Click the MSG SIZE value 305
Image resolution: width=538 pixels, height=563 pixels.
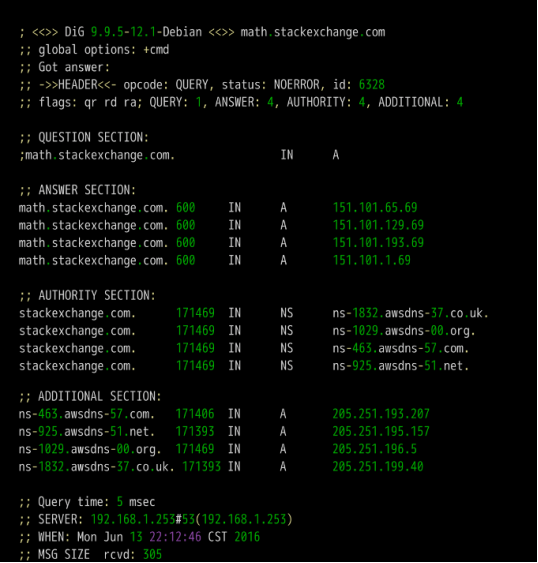(x=153, y=555)
